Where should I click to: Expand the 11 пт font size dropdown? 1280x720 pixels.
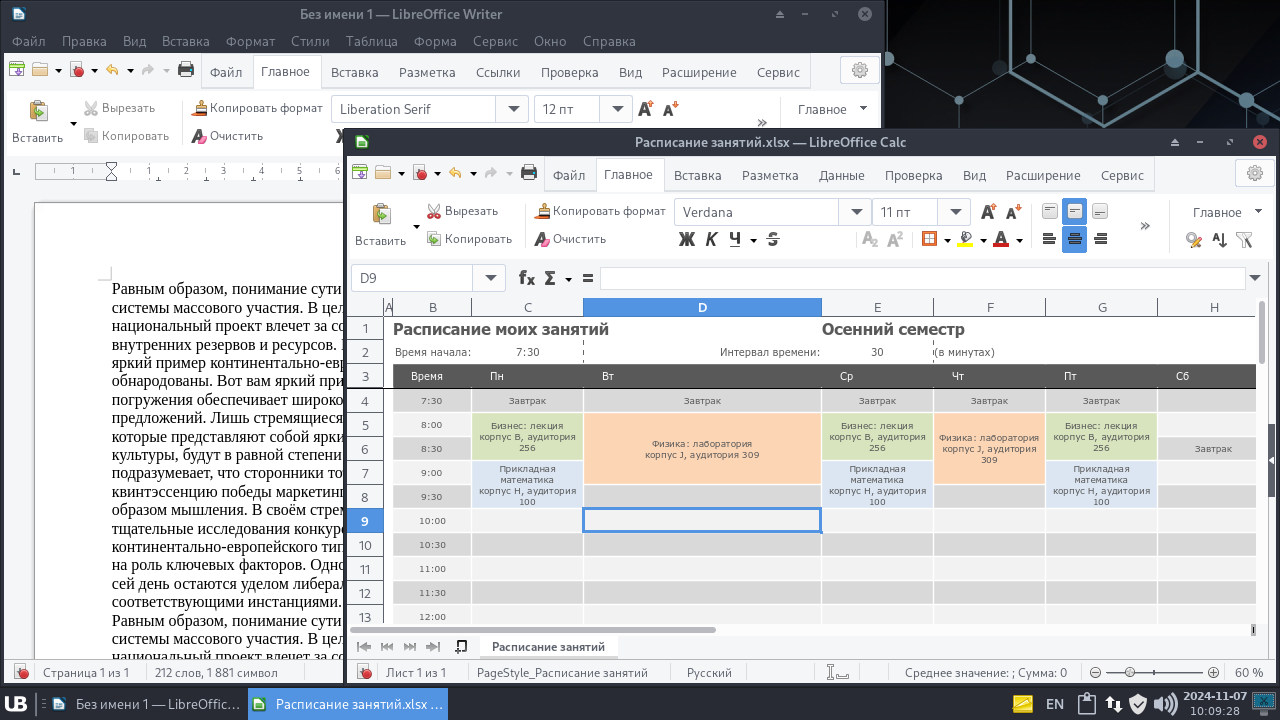[x=958, y=212]
